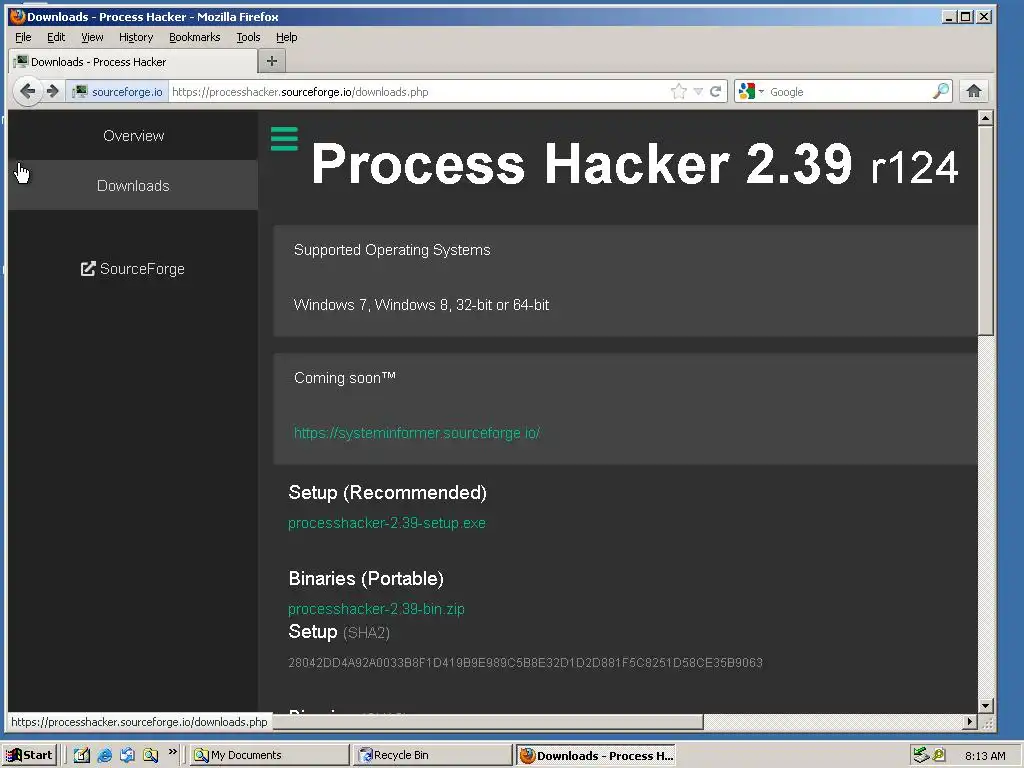Click the Firefox back arrow button
This screenshot has width=1024, height=768.
[x=27, y=91]
